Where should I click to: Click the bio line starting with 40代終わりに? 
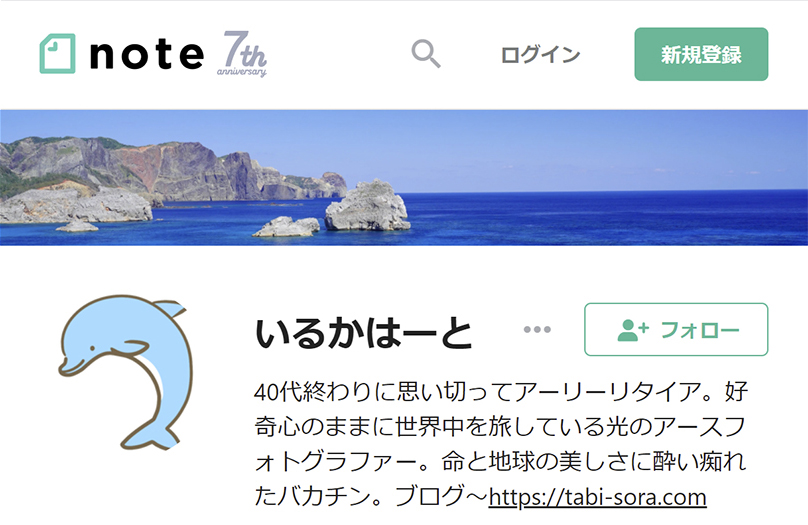tap(501, 393)
